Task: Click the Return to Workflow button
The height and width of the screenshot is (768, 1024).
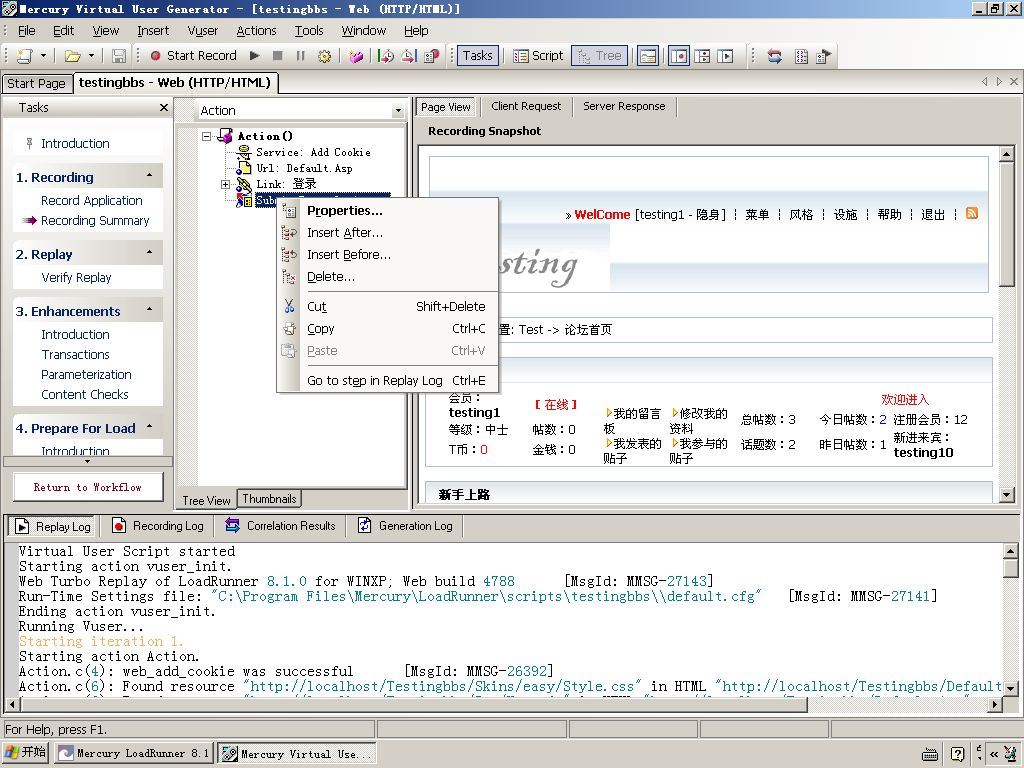Action: (x=88, y=487)
